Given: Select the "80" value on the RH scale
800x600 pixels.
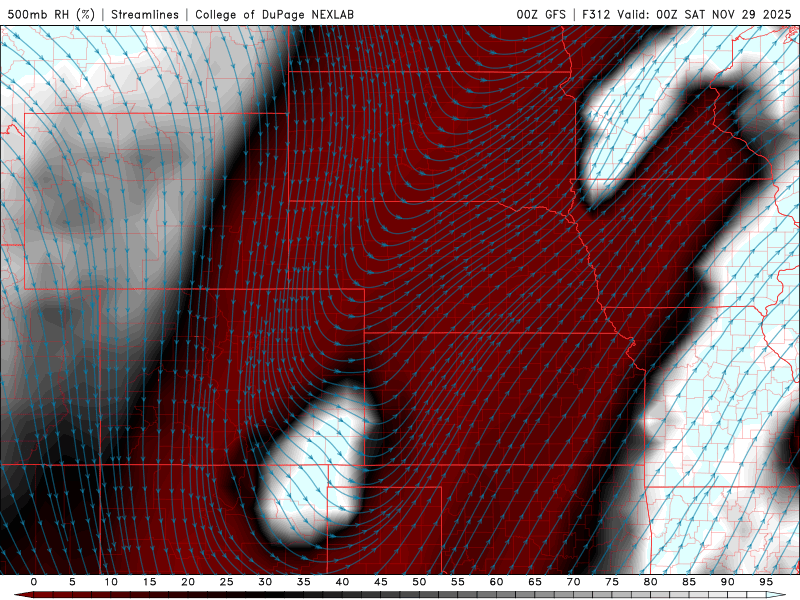Looking at the screenshot, I should 650,582.
